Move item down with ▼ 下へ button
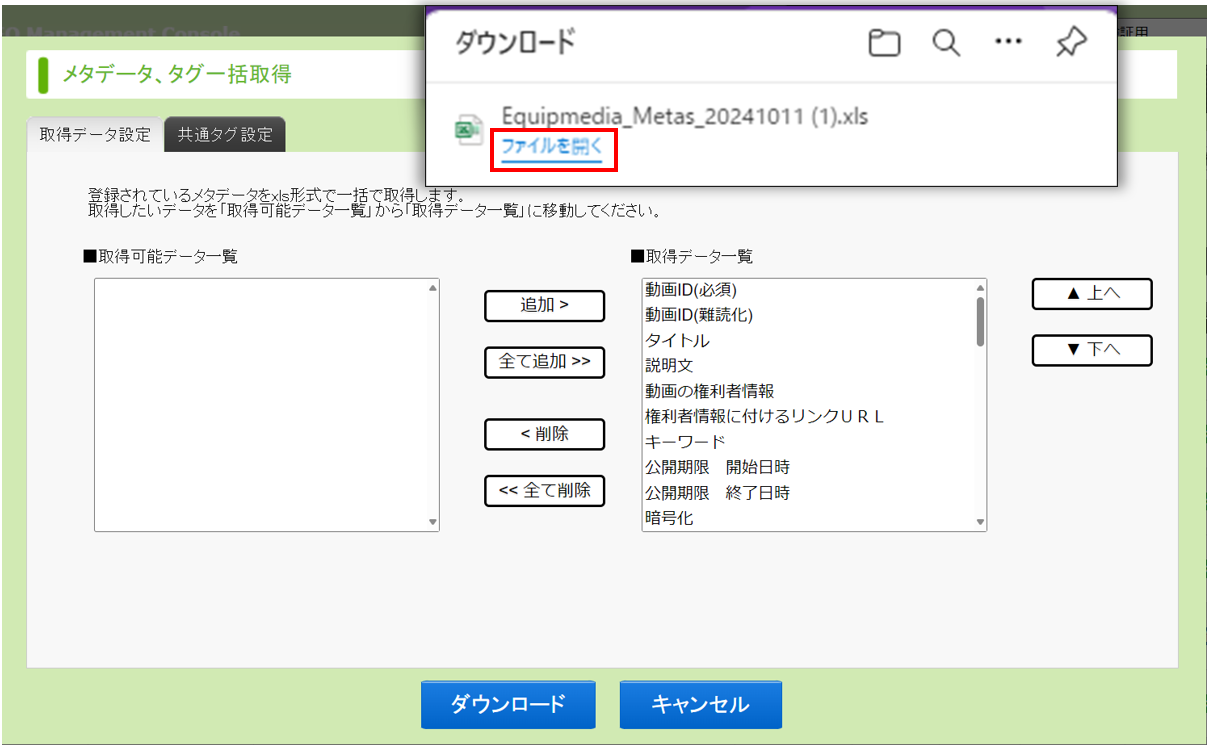The width and height of the screenshot is (1212, 747). click(1092, 350)
